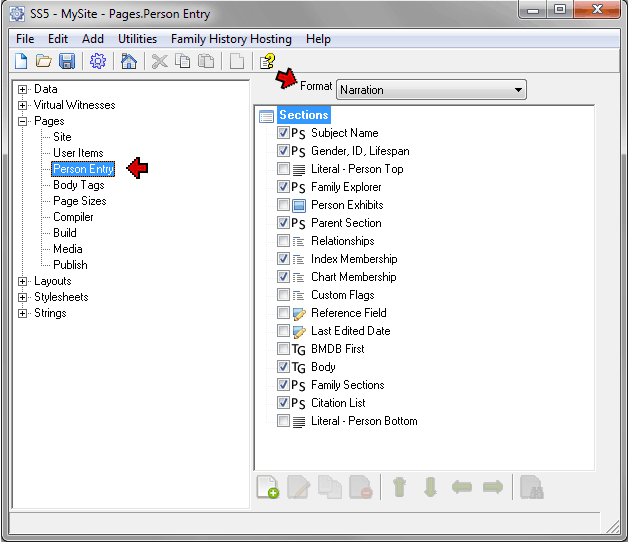
Task: Uncheck the Subject Name section checkbox
Action: (x=284, y=133)
